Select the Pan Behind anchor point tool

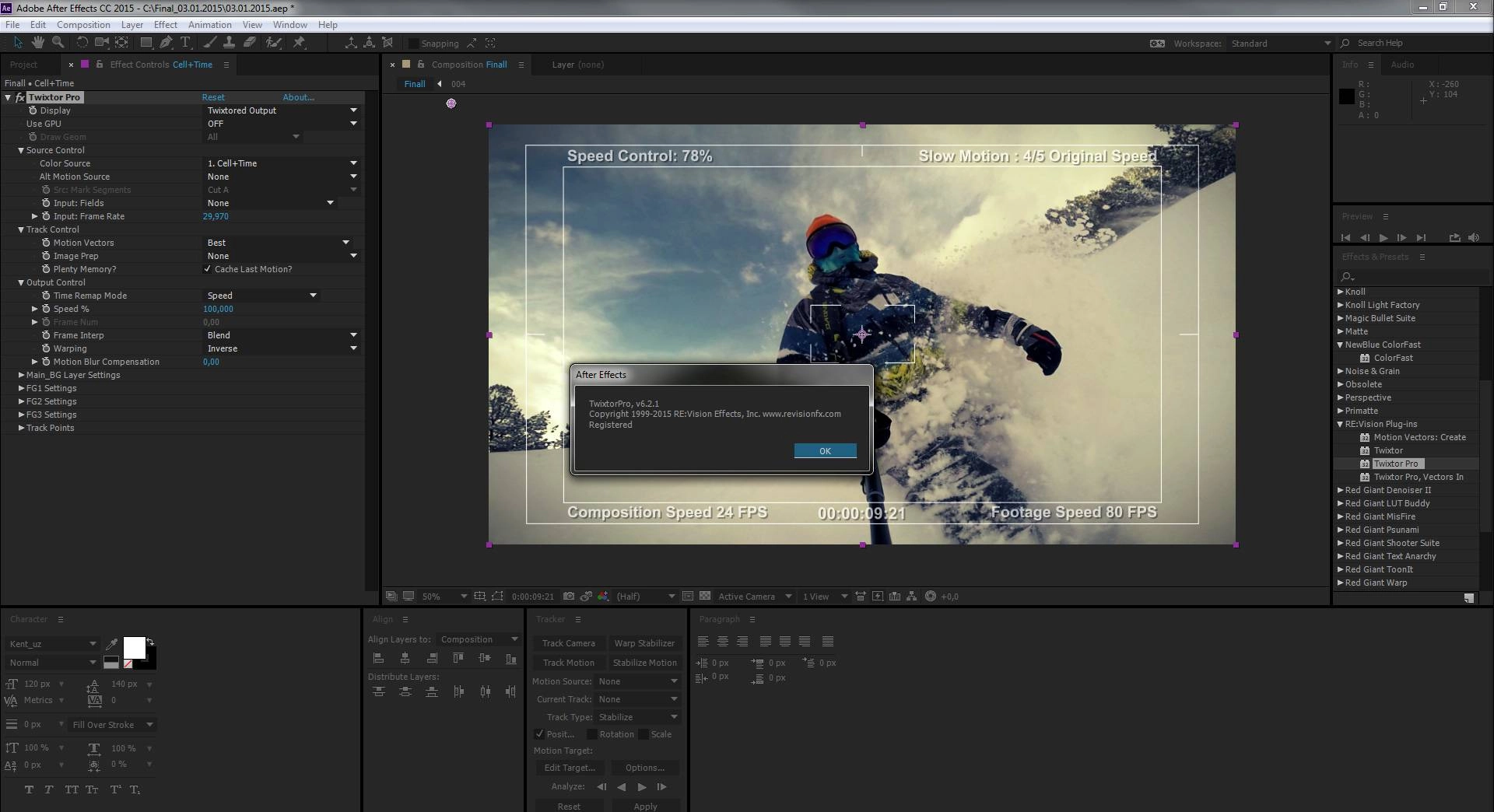[x=122, y=43]
